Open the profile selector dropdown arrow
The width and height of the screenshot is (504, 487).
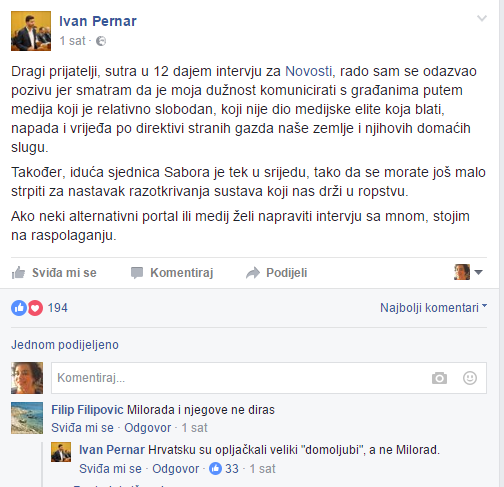tap(479, 272)
